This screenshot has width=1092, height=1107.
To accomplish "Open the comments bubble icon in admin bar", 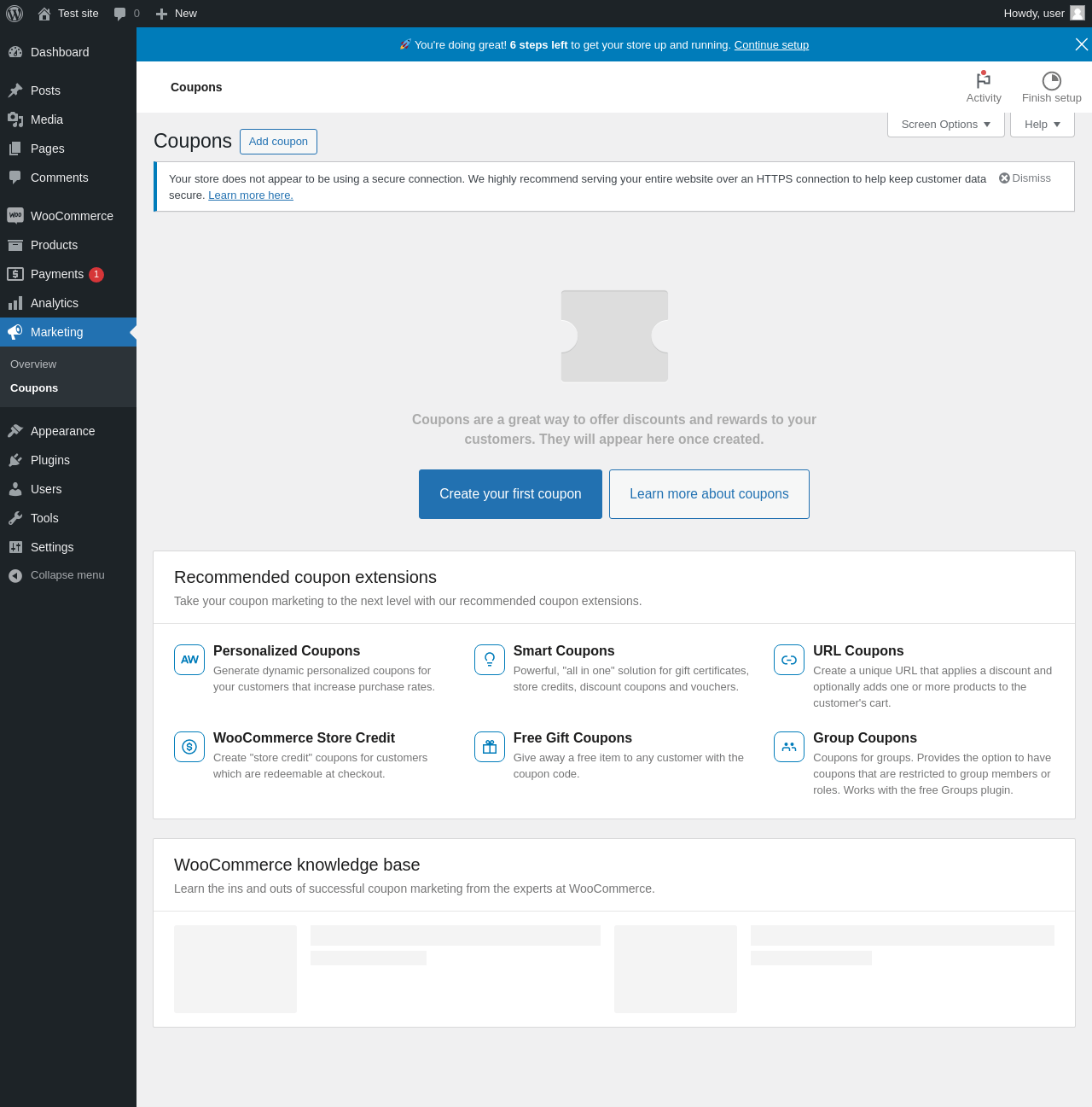I will (119, 14).
